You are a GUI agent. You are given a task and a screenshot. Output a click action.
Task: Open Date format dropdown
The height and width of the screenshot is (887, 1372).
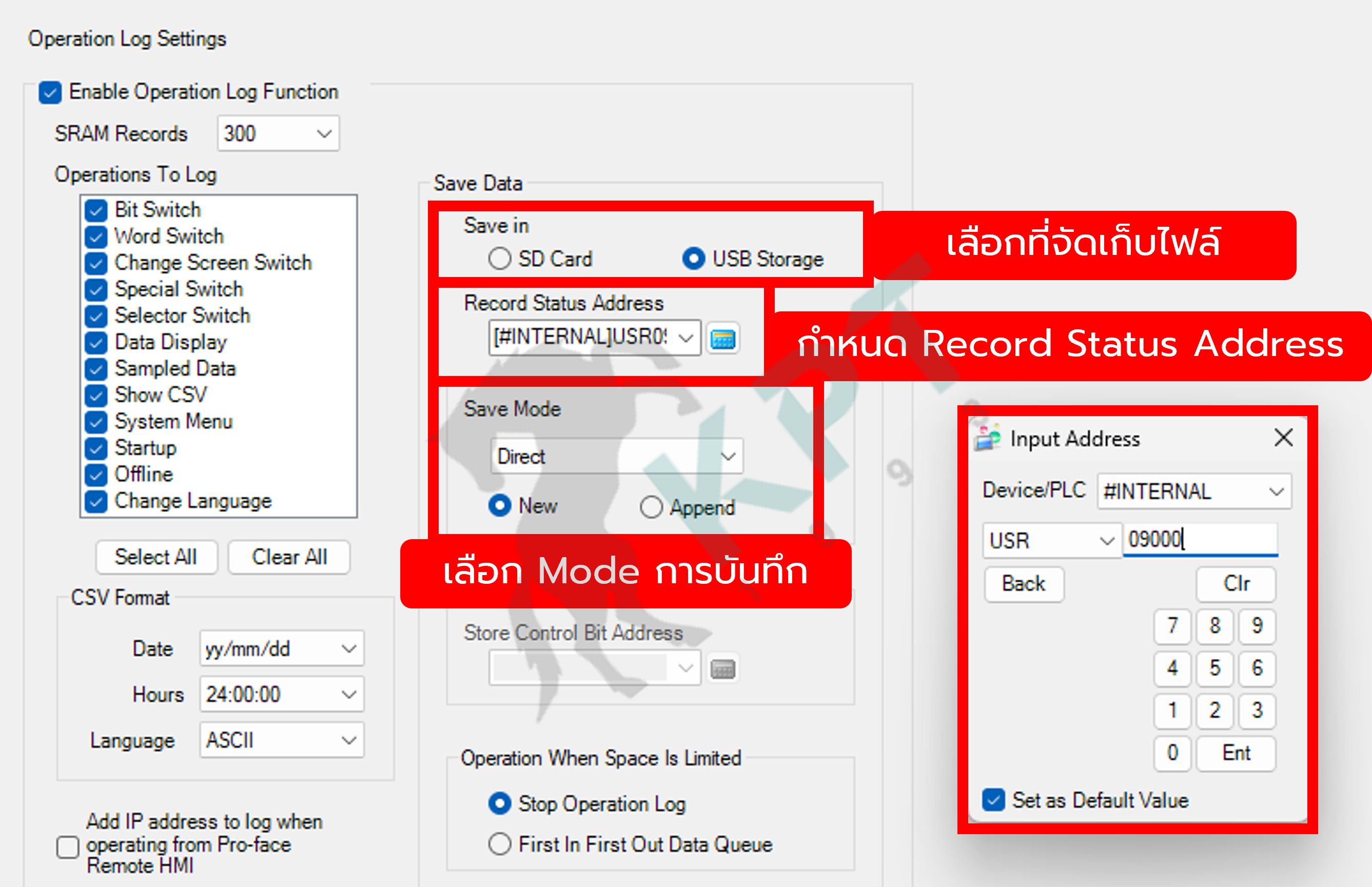(282, 648)
